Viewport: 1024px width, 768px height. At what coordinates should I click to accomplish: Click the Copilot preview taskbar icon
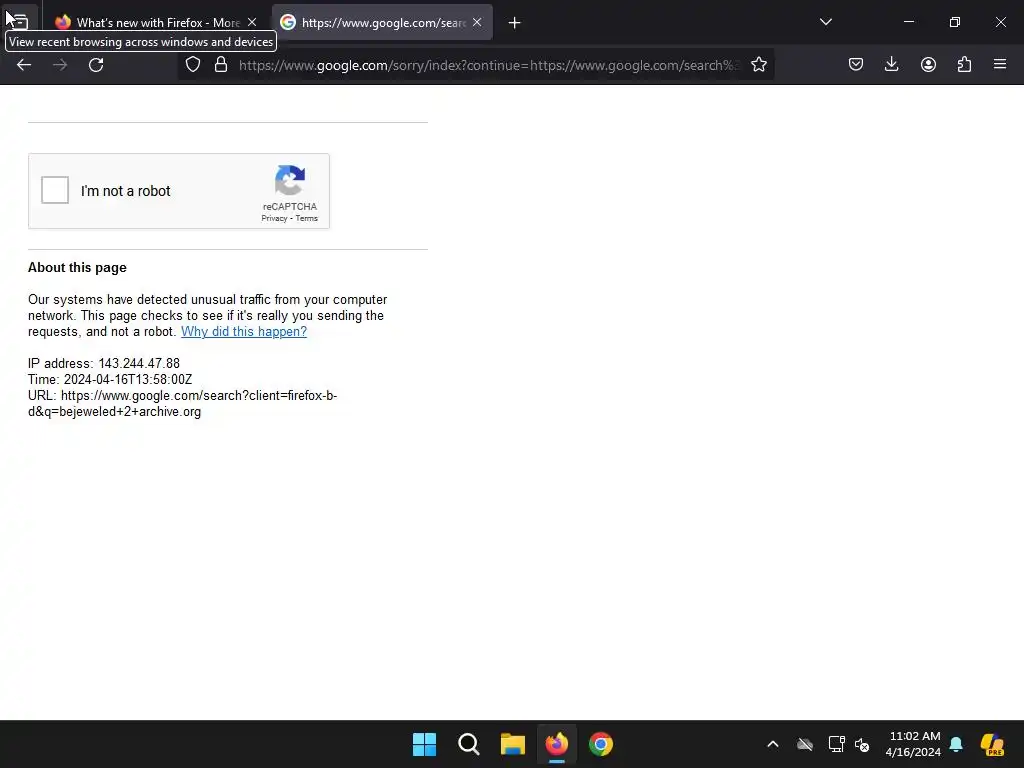coord(992,744)
